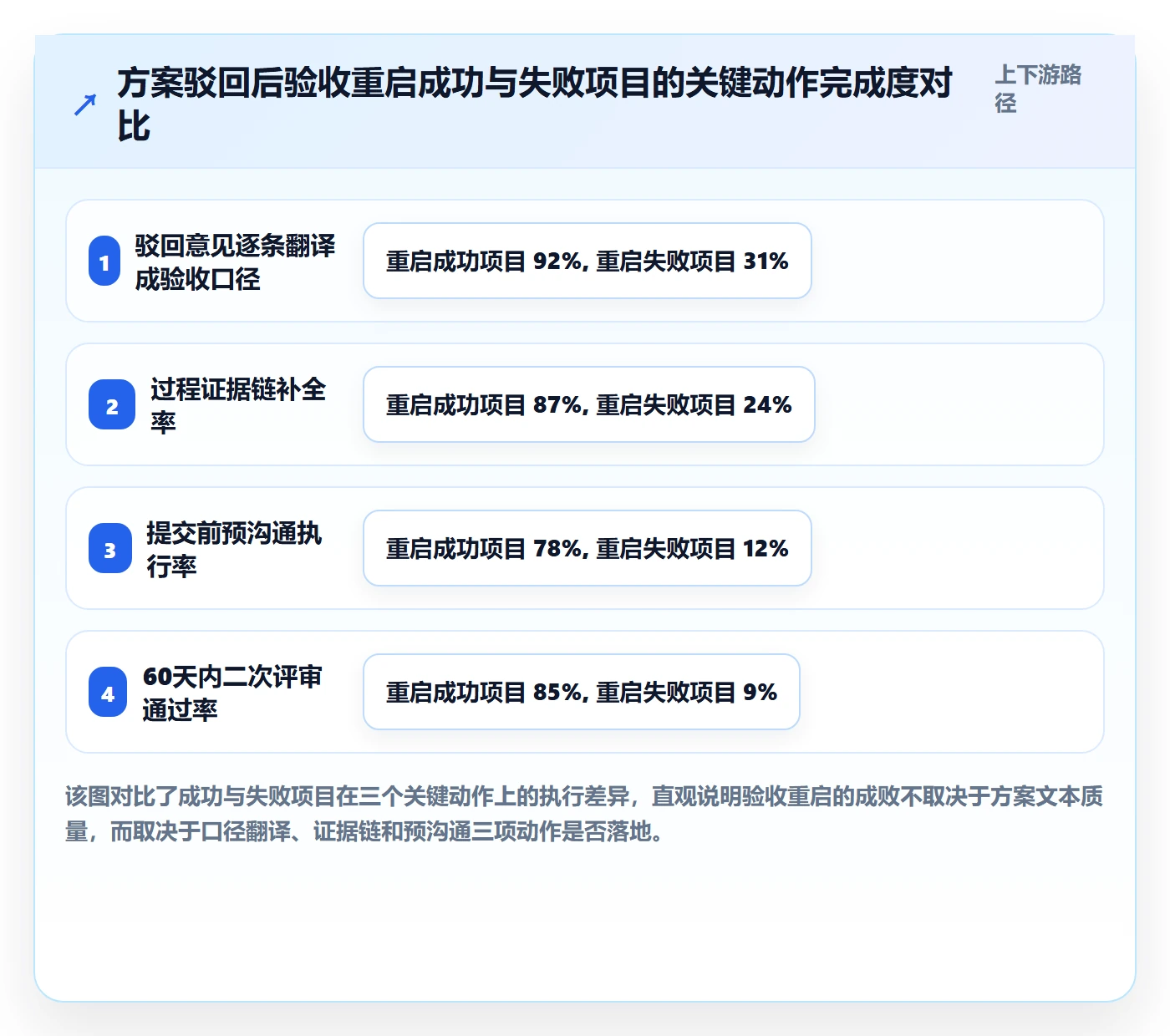Click the diagonal arrow icon beside the title
Viewport: 1170px width, 1036px height.
(85, 104)
